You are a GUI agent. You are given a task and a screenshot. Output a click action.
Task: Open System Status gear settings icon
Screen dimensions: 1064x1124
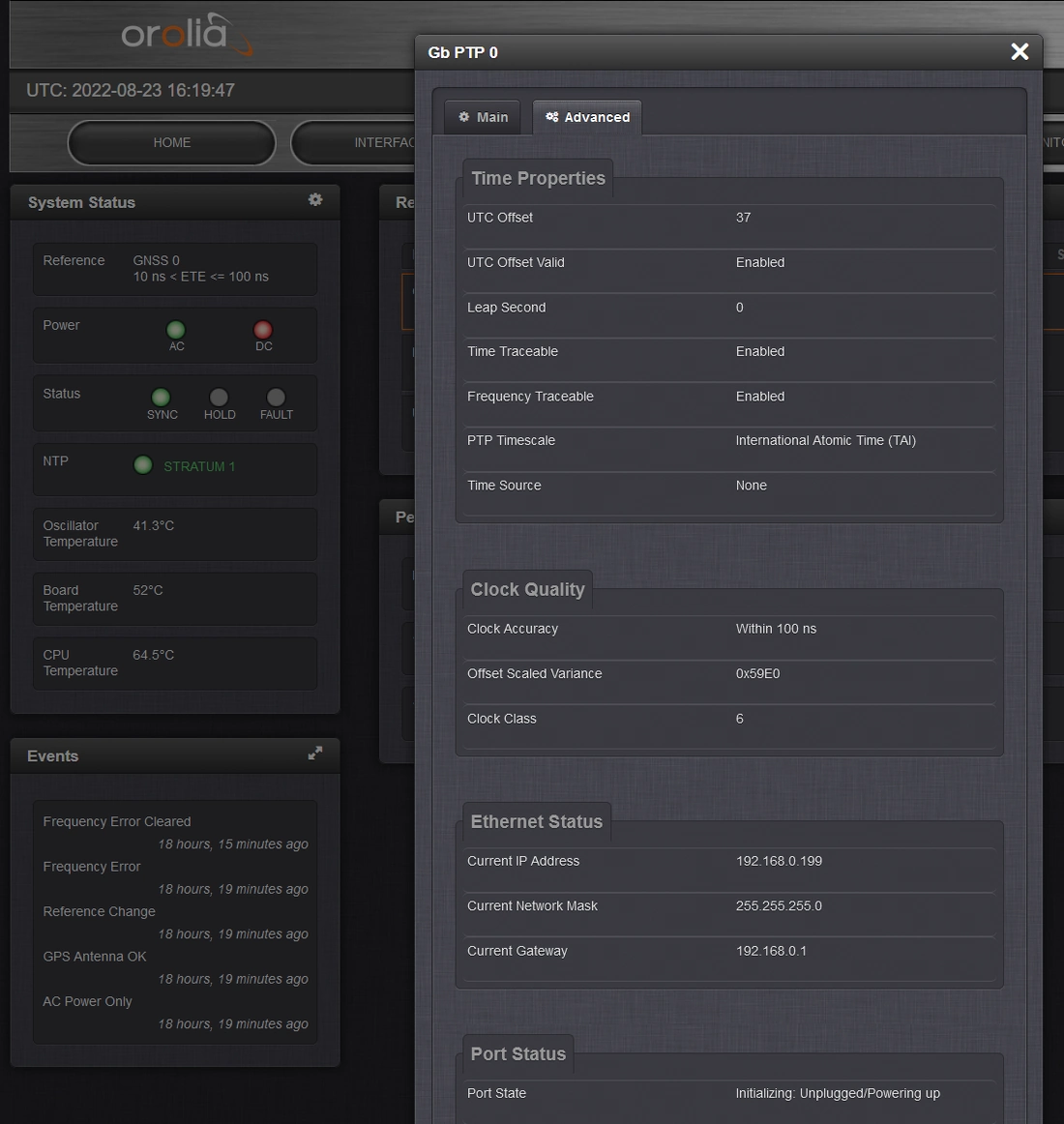(x=314, y=200)
